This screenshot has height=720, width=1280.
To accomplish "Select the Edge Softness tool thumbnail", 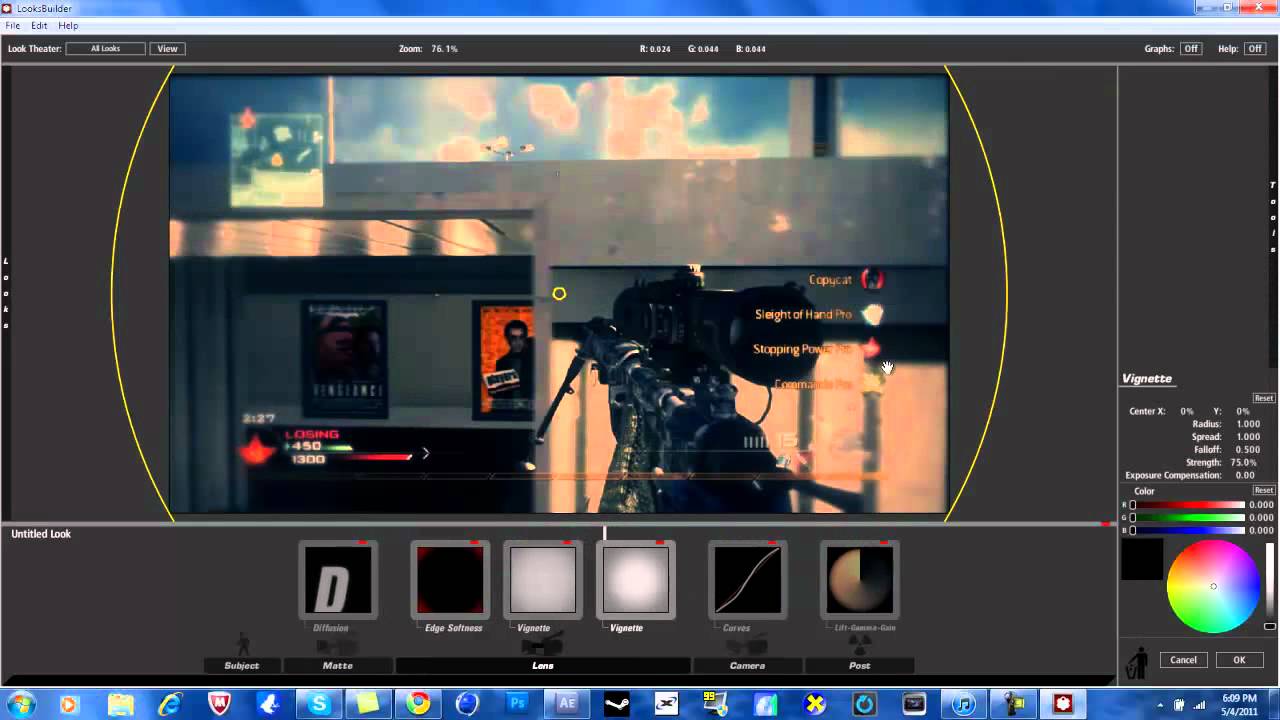I will (x=450, y=580).
